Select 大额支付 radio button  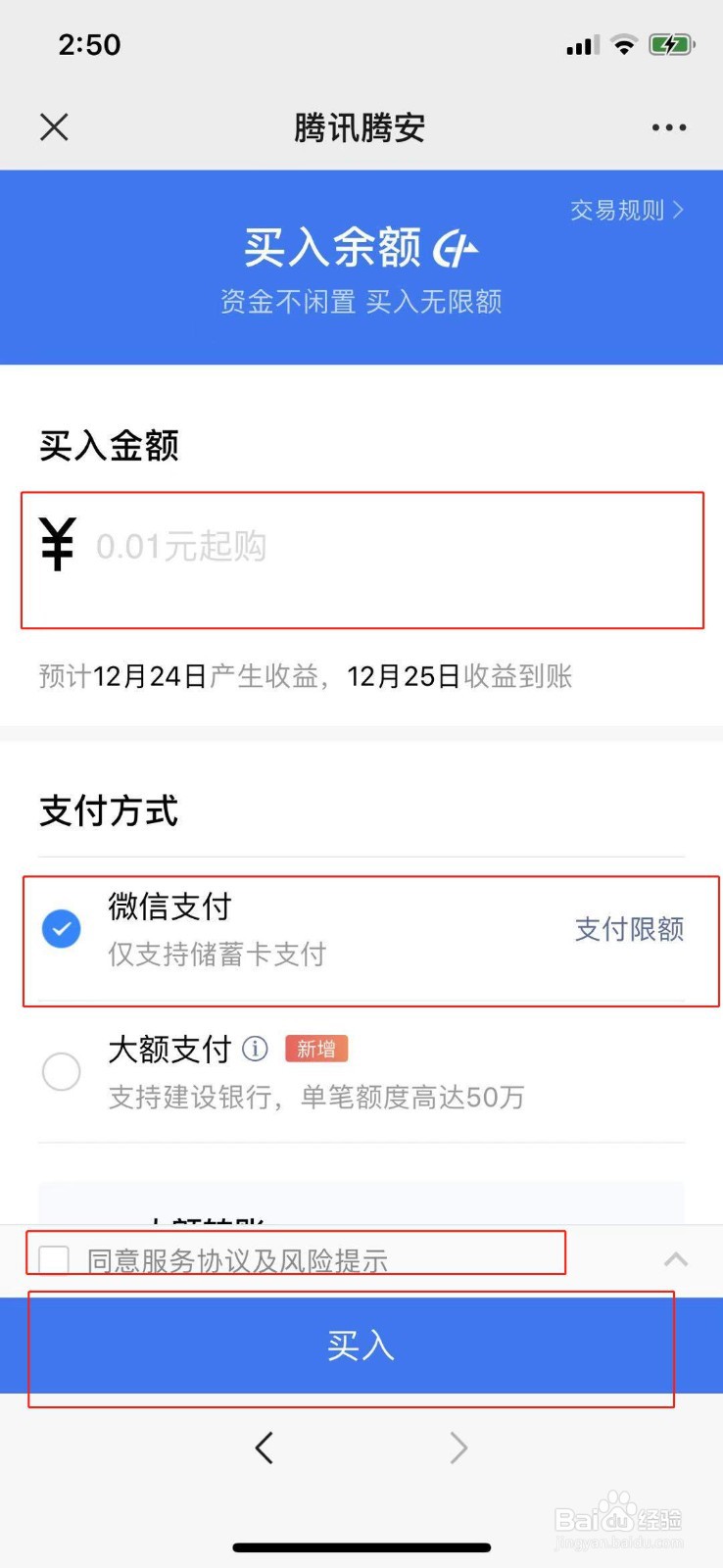pos(61,1071)
